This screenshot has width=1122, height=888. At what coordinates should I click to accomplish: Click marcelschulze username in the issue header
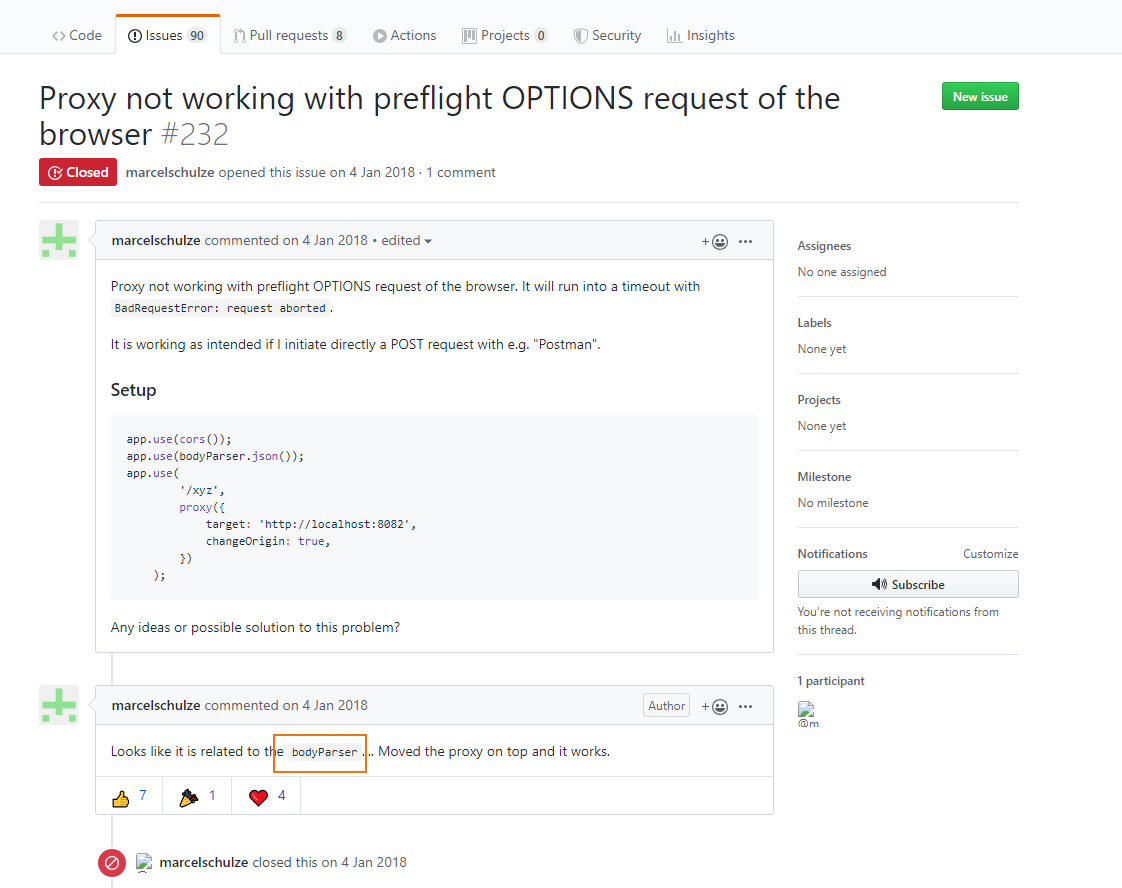pos(170,172)
